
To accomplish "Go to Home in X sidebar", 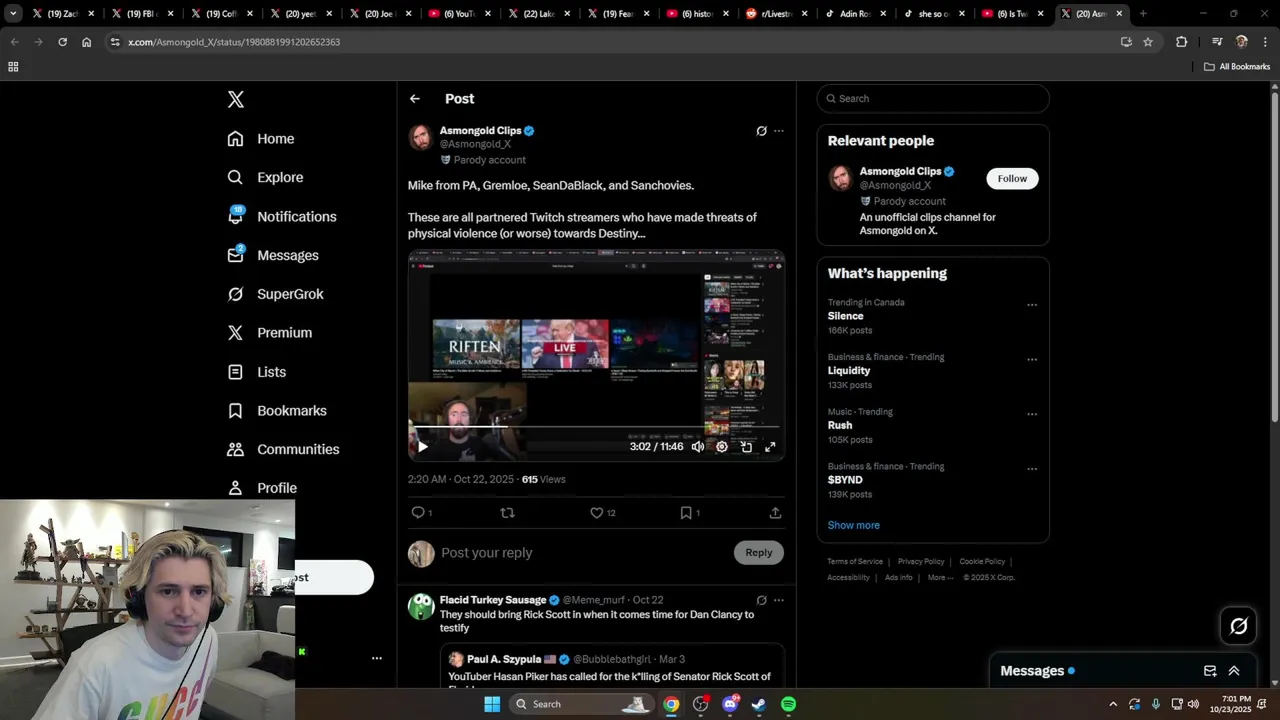I will click(261, 139).
